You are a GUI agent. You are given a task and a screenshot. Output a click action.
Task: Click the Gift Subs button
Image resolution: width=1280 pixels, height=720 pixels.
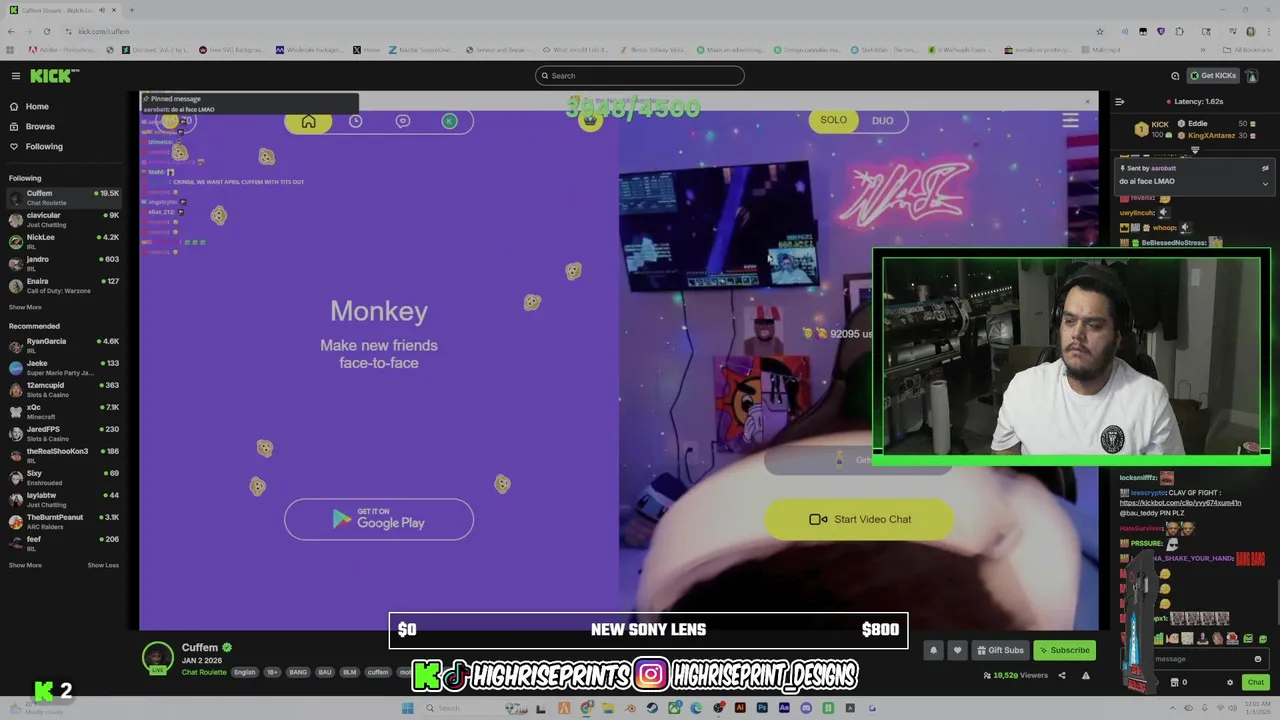point(1000,650)
